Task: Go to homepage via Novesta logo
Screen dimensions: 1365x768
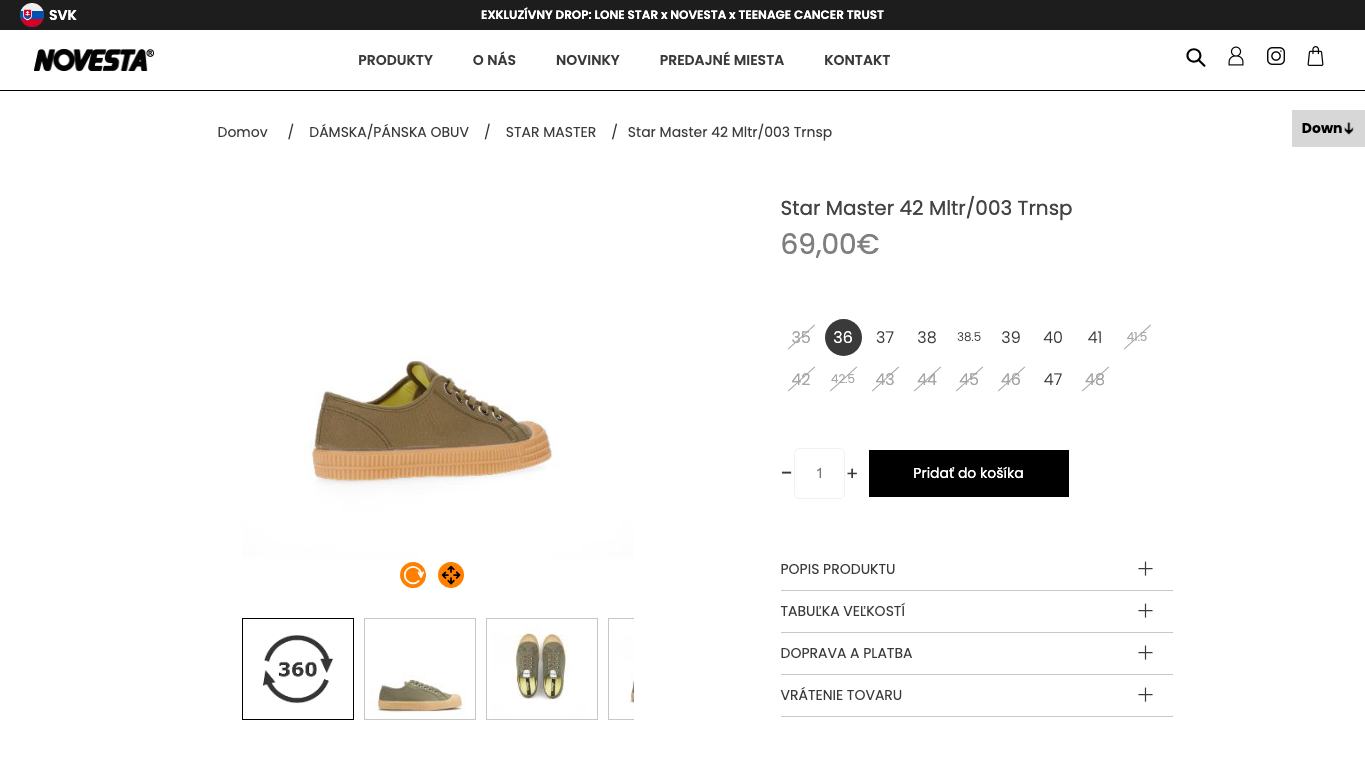Action: [94, 60]
